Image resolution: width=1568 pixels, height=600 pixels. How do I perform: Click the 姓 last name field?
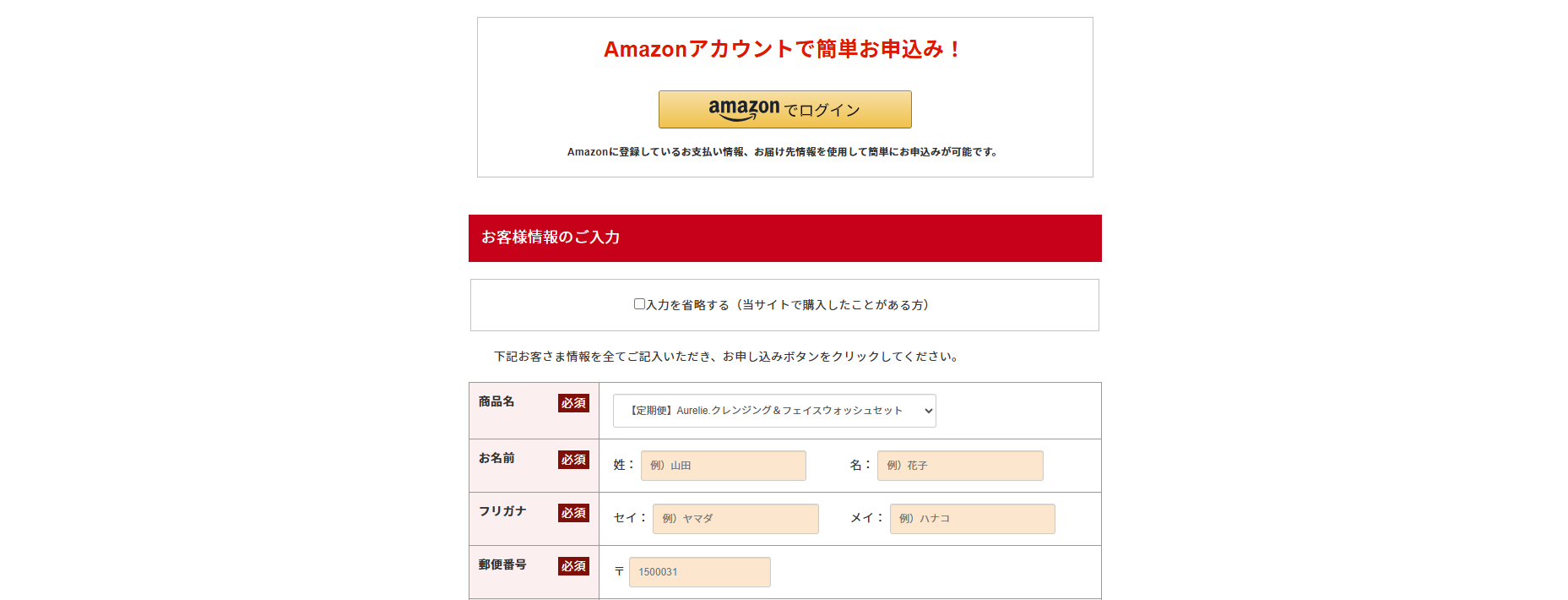pos(724,466)
